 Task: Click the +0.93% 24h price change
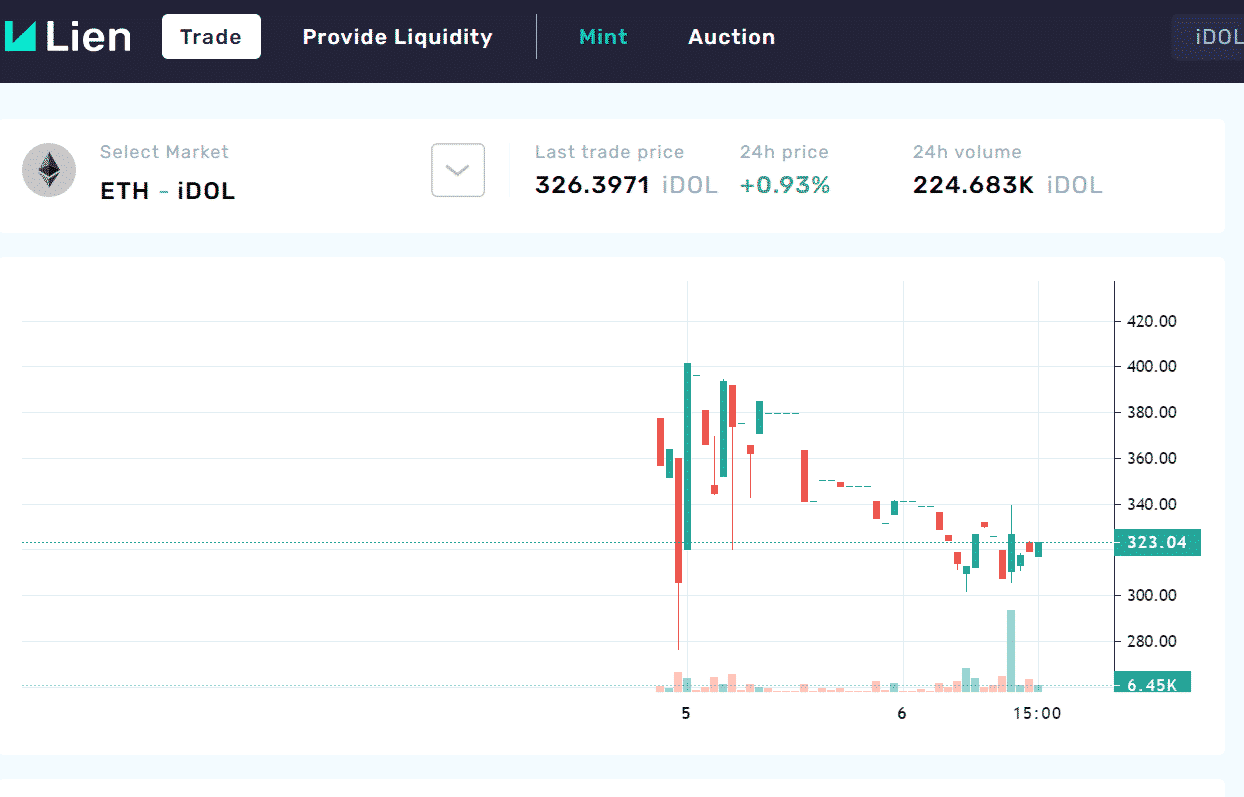click(785, 185)
